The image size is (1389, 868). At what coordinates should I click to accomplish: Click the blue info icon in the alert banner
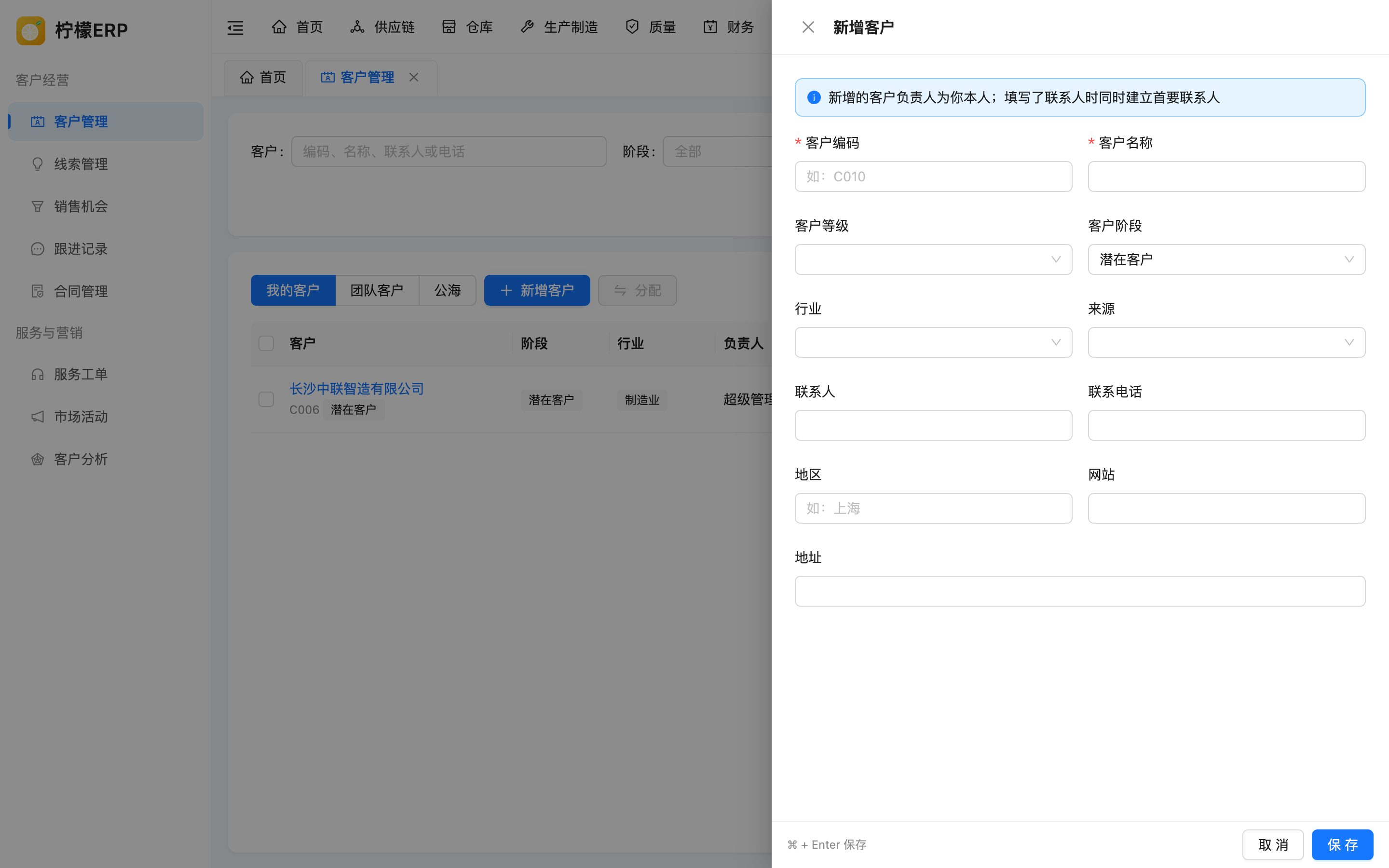[x=813, y=97]
